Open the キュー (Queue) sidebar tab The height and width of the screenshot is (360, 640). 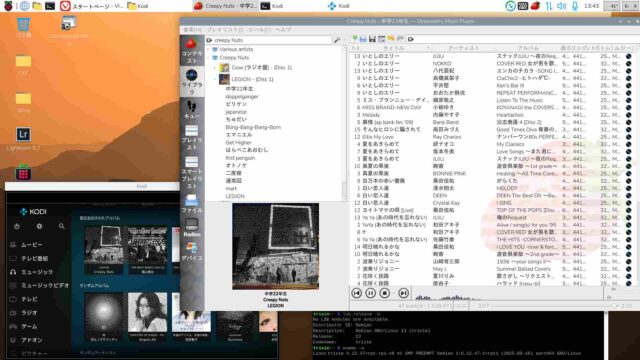[x=192, y=110]
